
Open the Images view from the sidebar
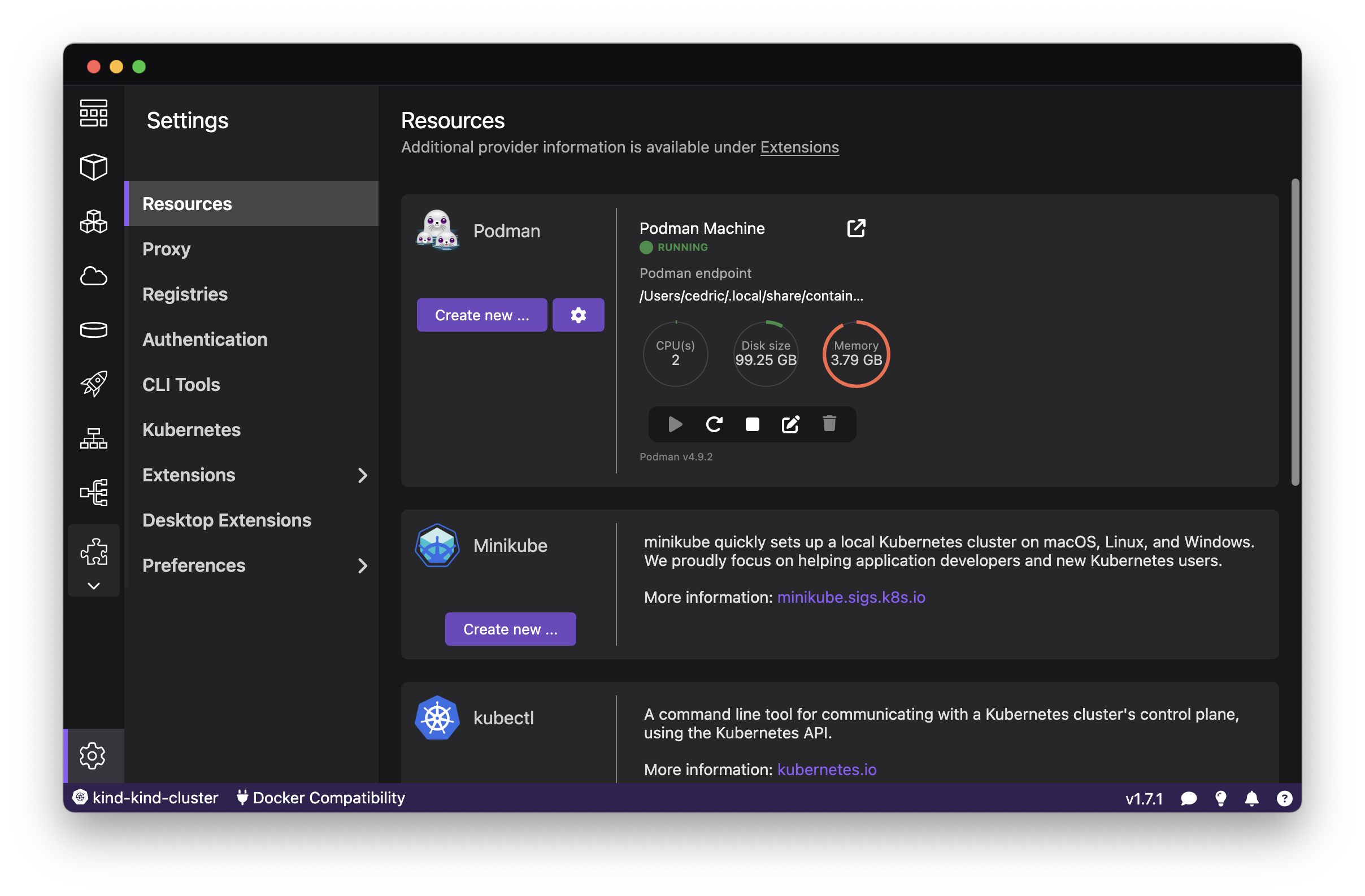(93, 276)
